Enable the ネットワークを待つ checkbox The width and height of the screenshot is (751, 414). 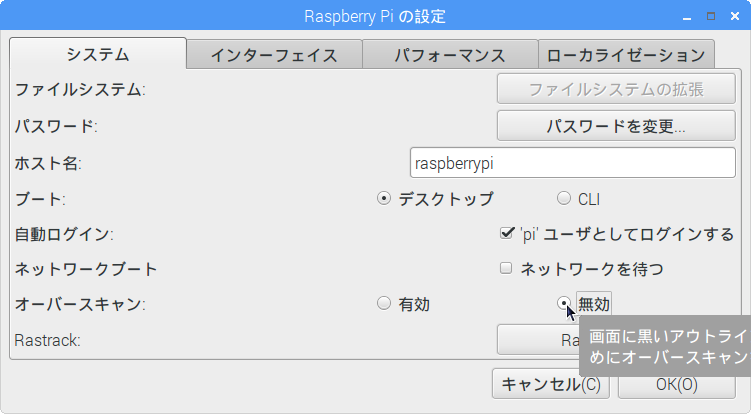click(506, 268)
